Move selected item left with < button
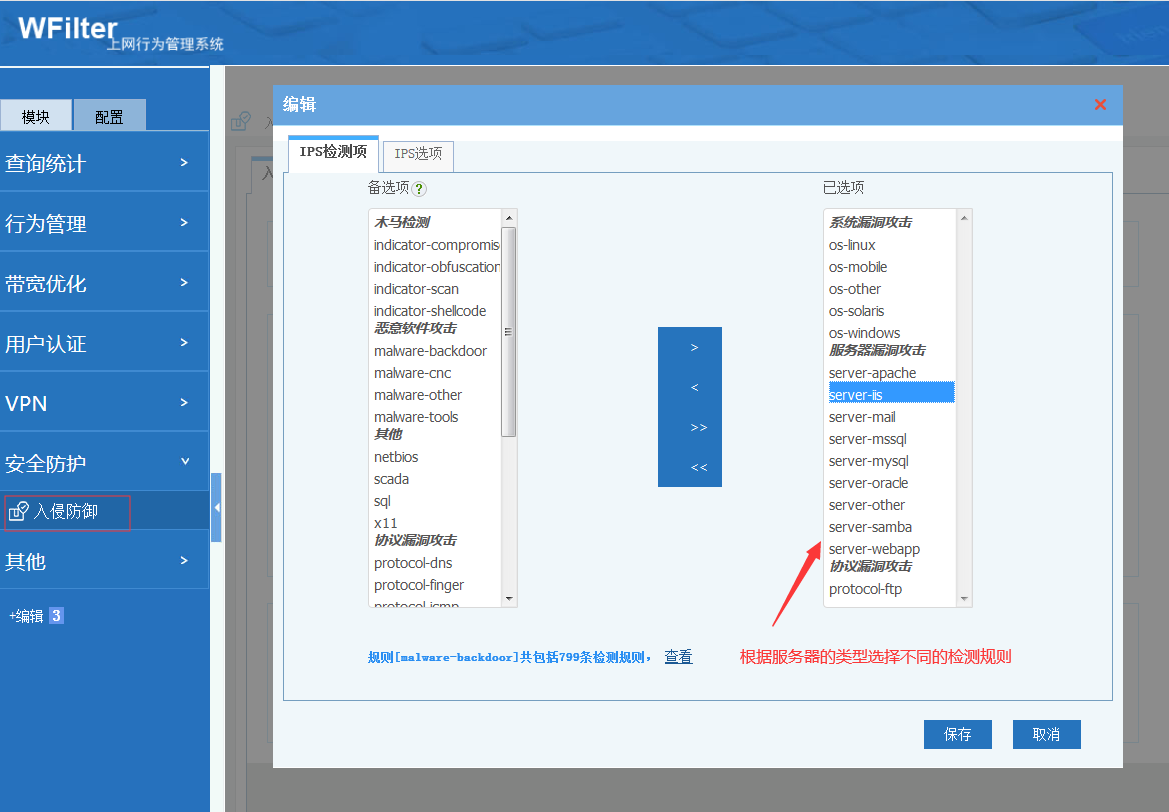1169x812 pixels. click(694, 388)
